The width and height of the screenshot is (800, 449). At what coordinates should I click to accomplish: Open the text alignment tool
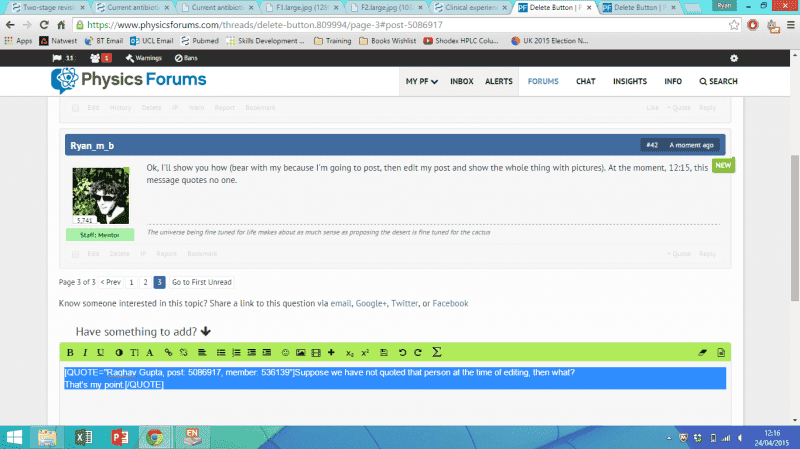(x=202, y=353)
